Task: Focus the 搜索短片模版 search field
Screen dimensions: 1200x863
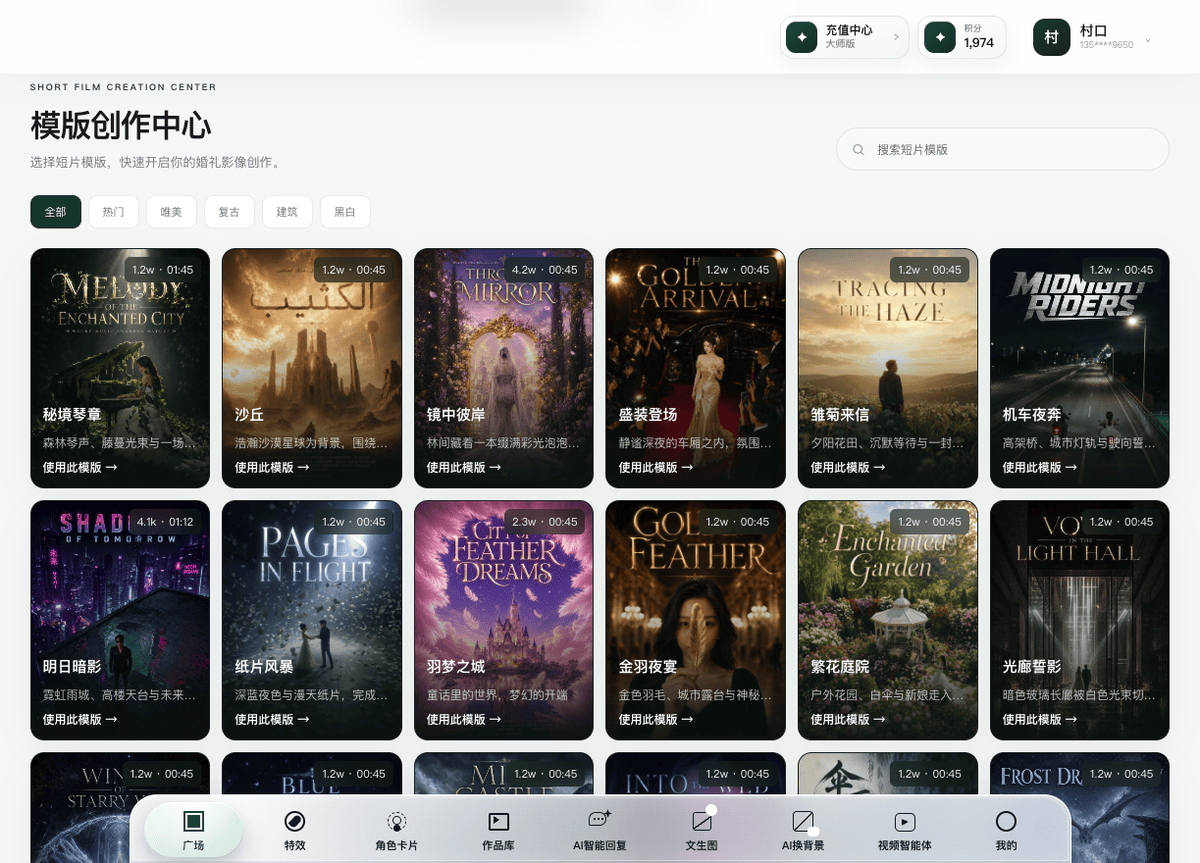Action: coord(1003,149)
